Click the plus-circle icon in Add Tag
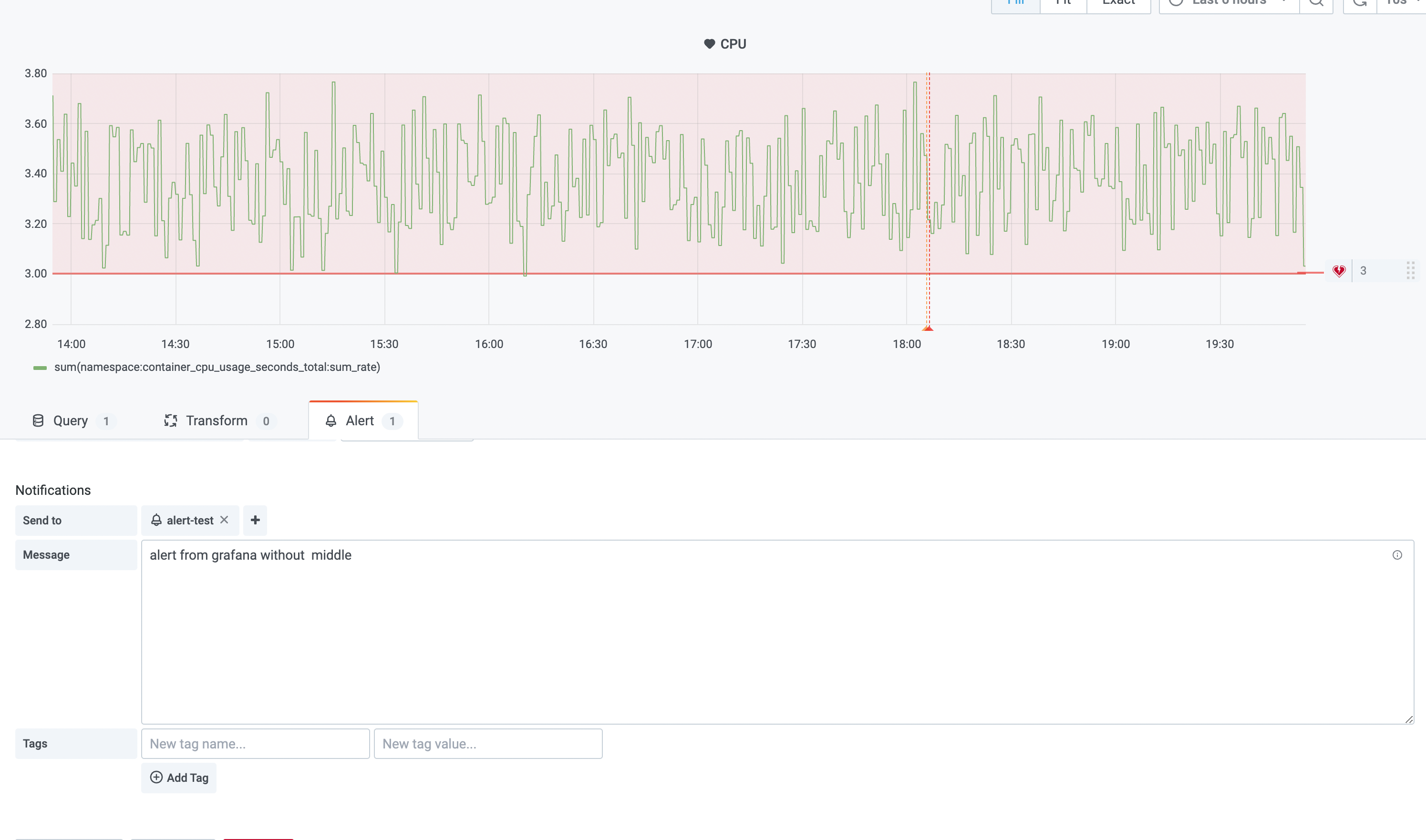This screenshot has height=840, width=1426. point(156,777)
